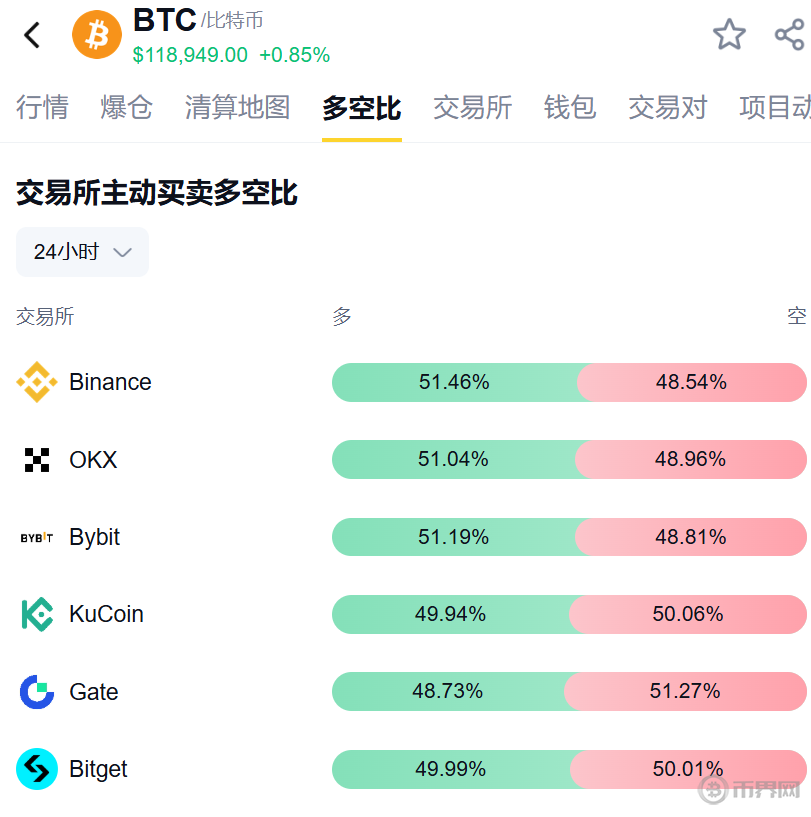811x817 pixels.
Task: Click the KuCoin exchange logo
Action: pos(37,614)
